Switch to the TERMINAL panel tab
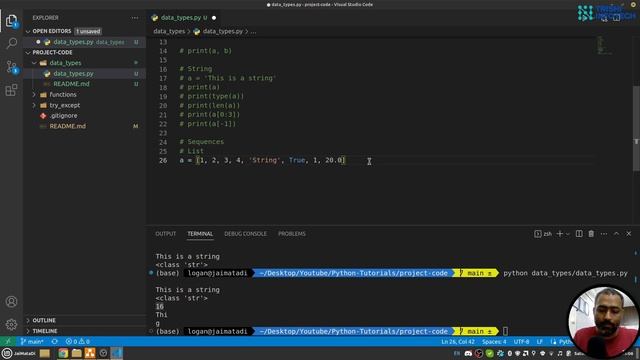The width and height of the screenshot is (640, 360). point(200,233)
